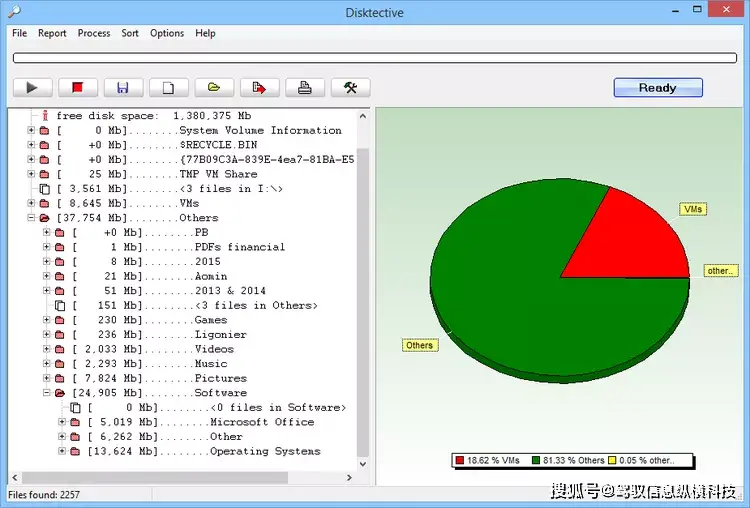This screenshot has height=508, width=750.
Task: Open the Report menu
Action: click(x=52, y=33)
